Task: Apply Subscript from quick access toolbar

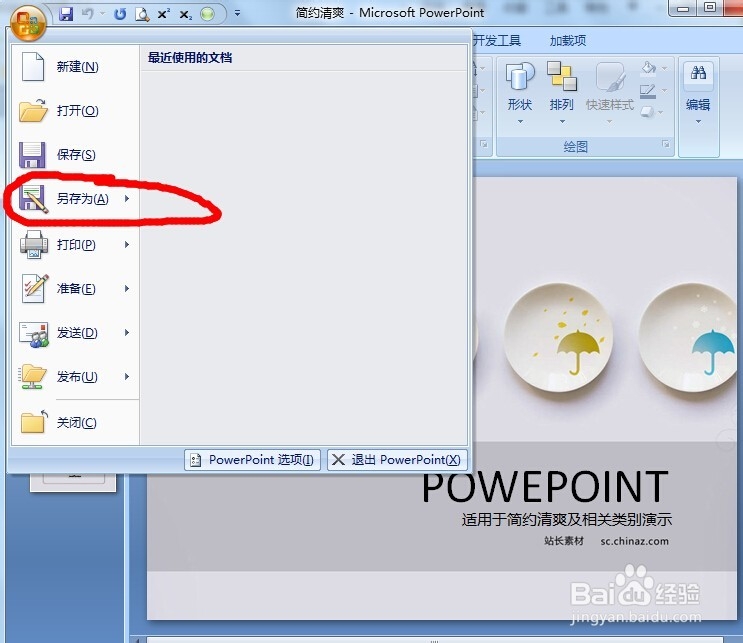Action: (186, 14)
